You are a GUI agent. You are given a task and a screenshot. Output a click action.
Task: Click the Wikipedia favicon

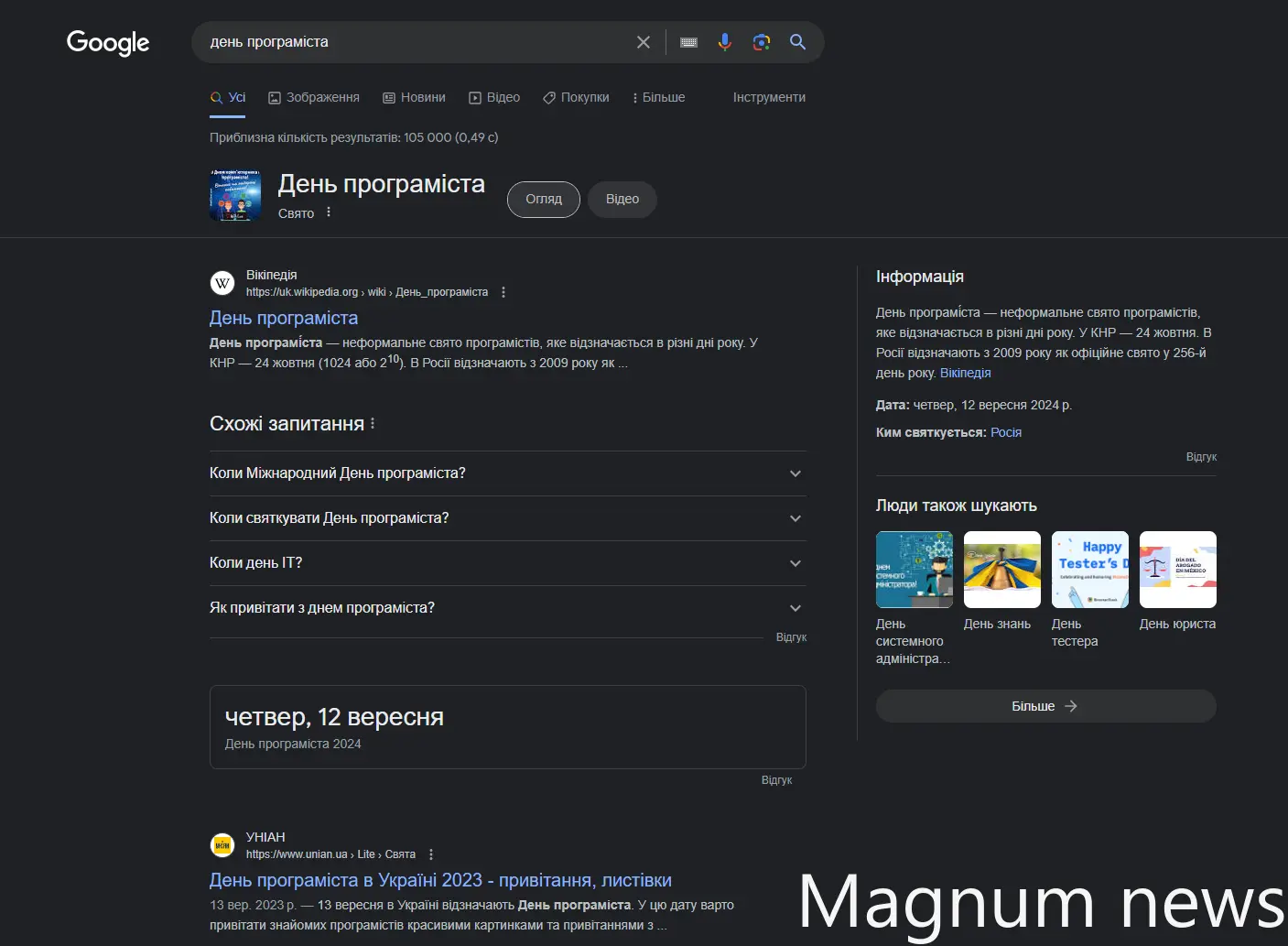click(222, 283)
